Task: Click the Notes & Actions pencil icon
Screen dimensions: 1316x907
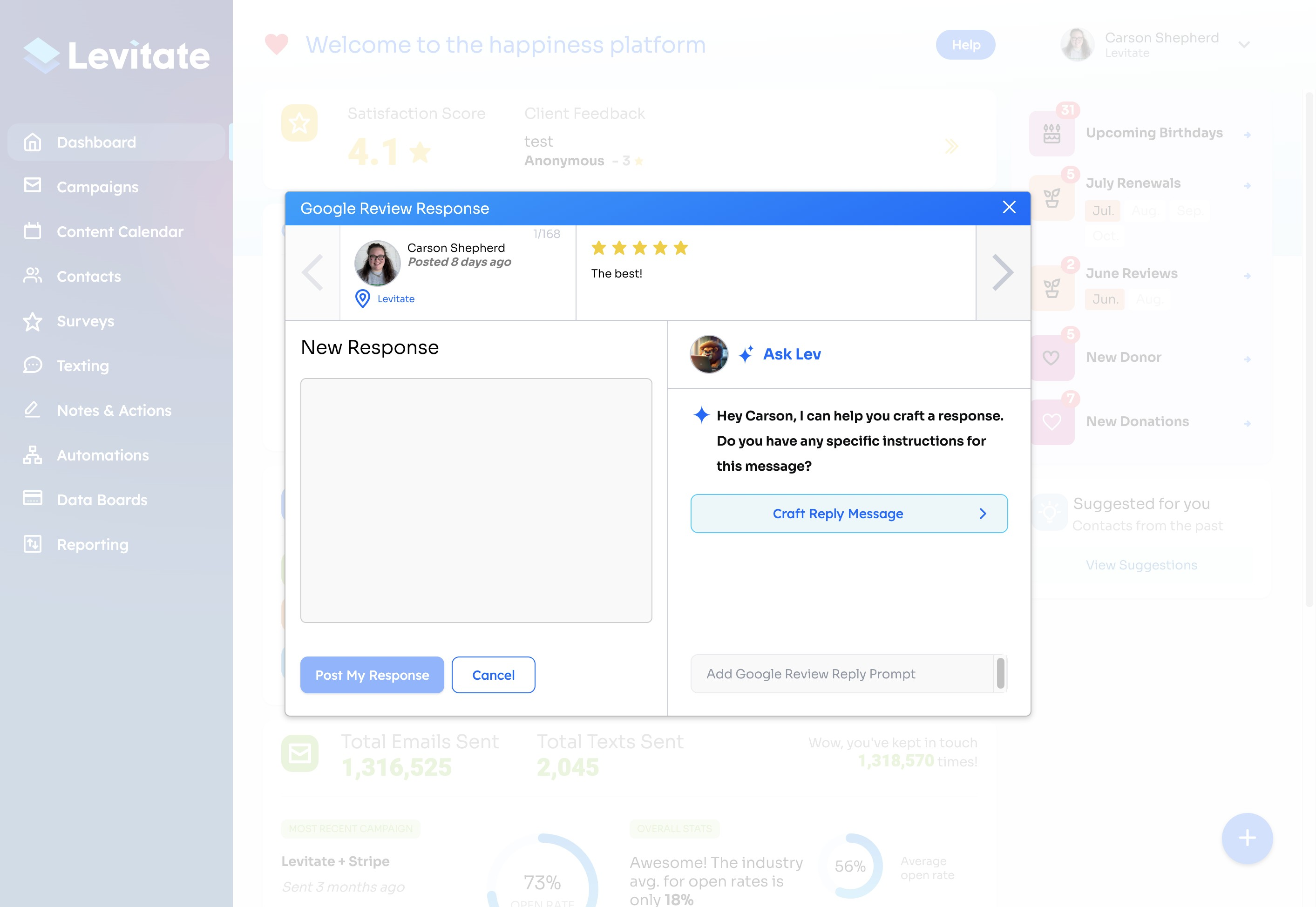Action: point(33,410)
